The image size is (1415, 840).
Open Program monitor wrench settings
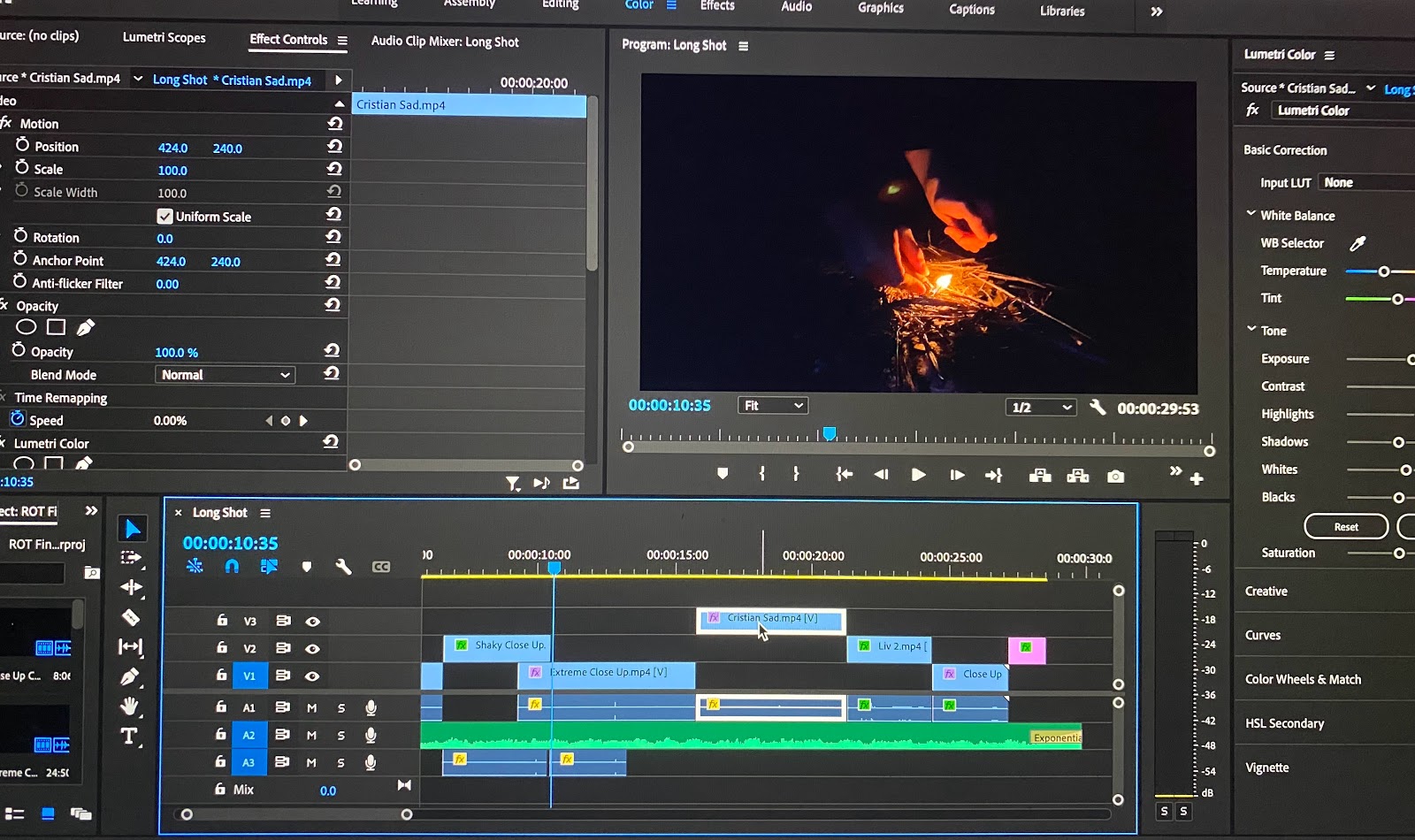(1098, 407)
